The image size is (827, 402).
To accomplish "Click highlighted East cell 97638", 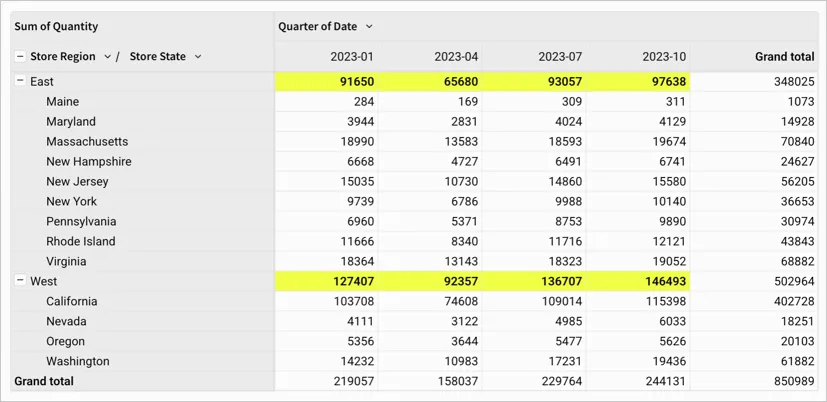I will tap(638, 82).
